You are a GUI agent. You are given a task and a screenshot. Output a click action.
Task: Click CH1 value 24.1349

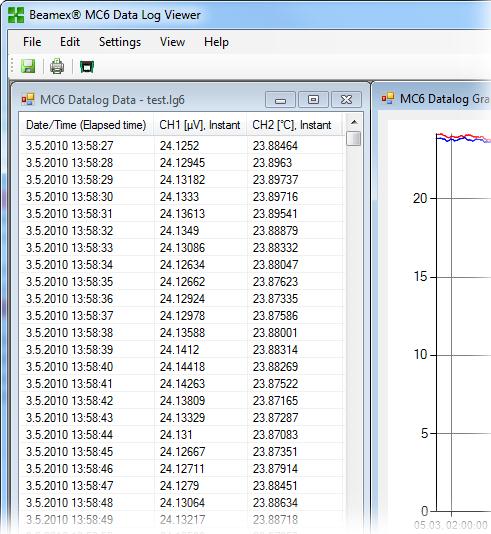[x=179, y=231]
